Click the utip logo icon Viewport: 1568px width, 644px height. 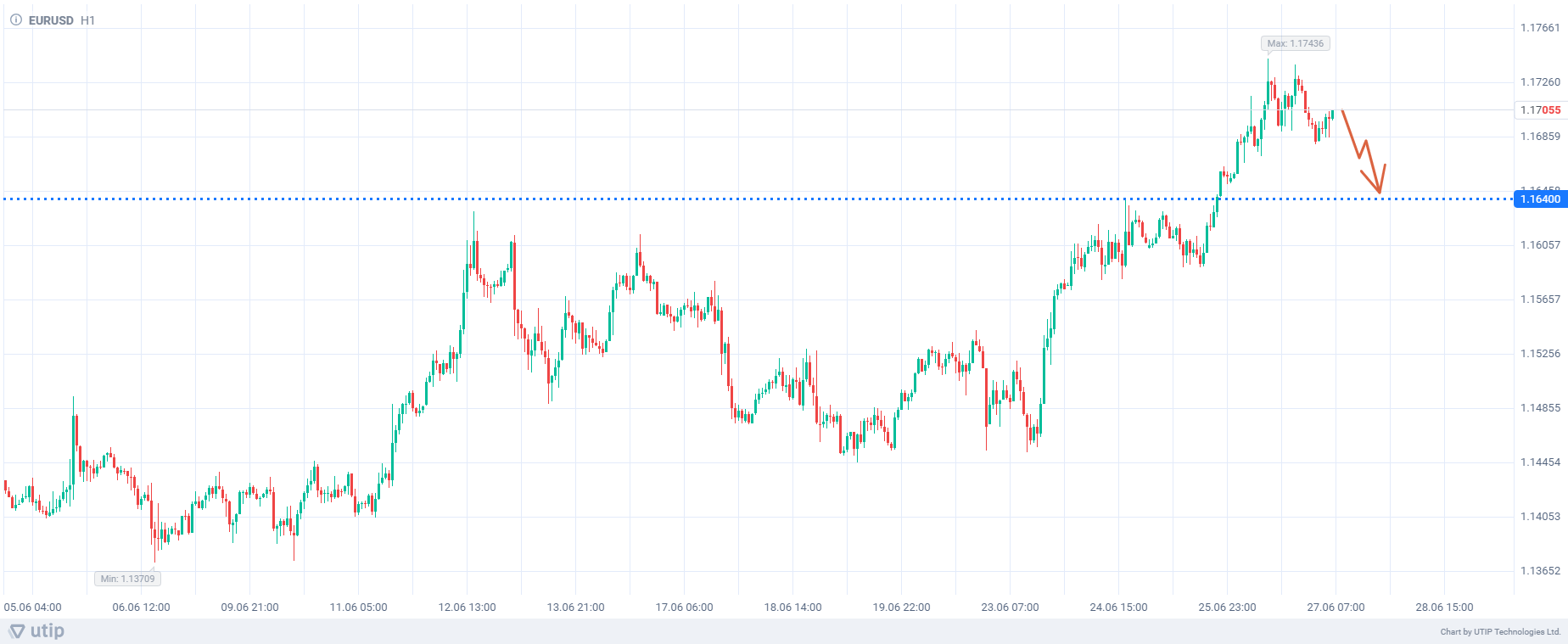tap(17, 631)
